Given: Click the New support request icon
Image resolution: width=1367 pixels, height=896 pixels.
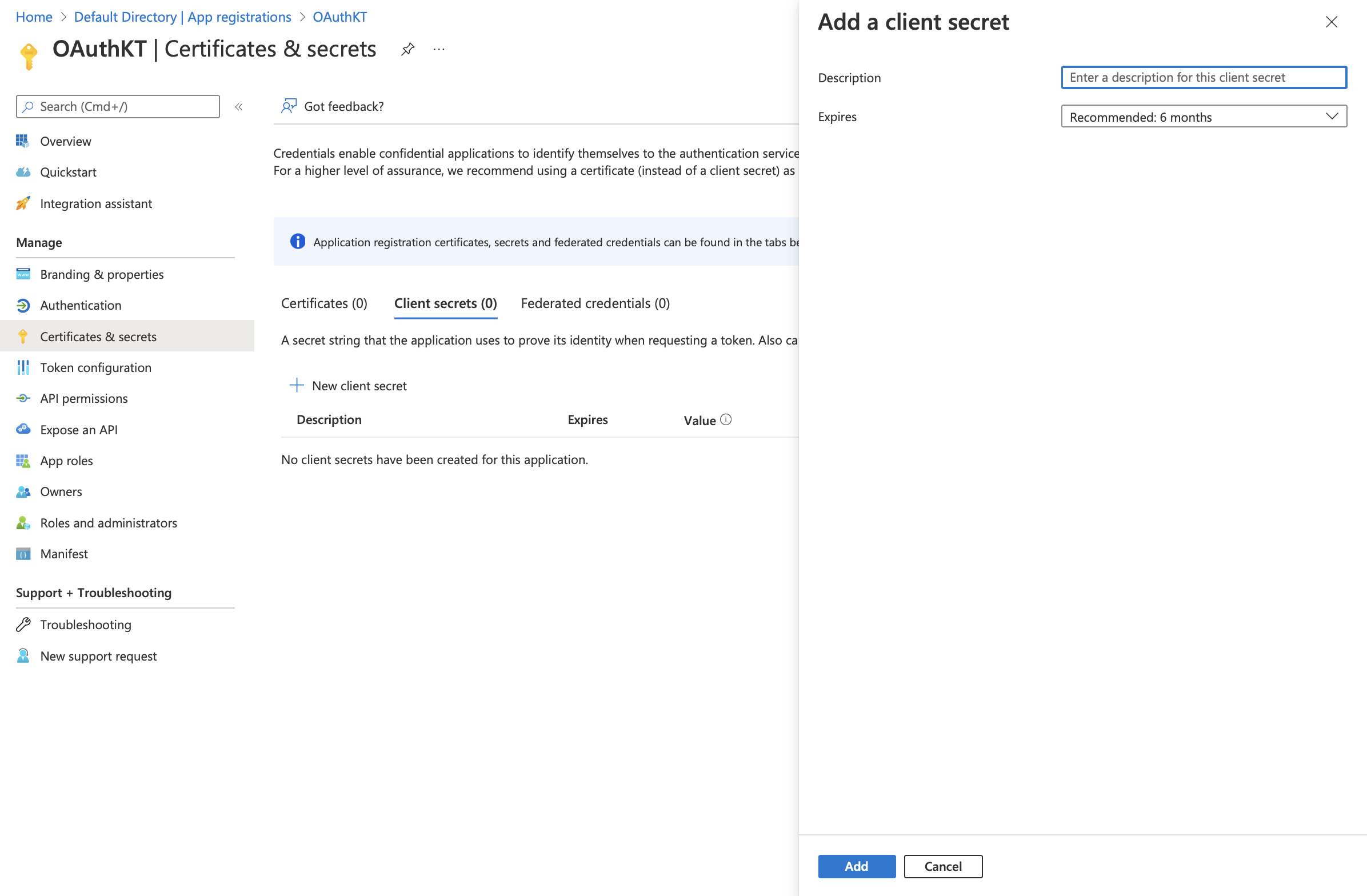Looking at the screenshot, I should pyautogui.click(x=23, y=655).
